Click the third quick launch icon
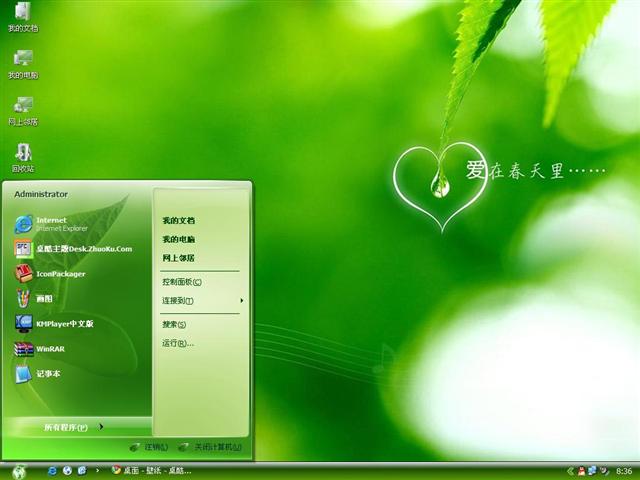The width and height of the screenshot is (640, 480). [82, 471]
